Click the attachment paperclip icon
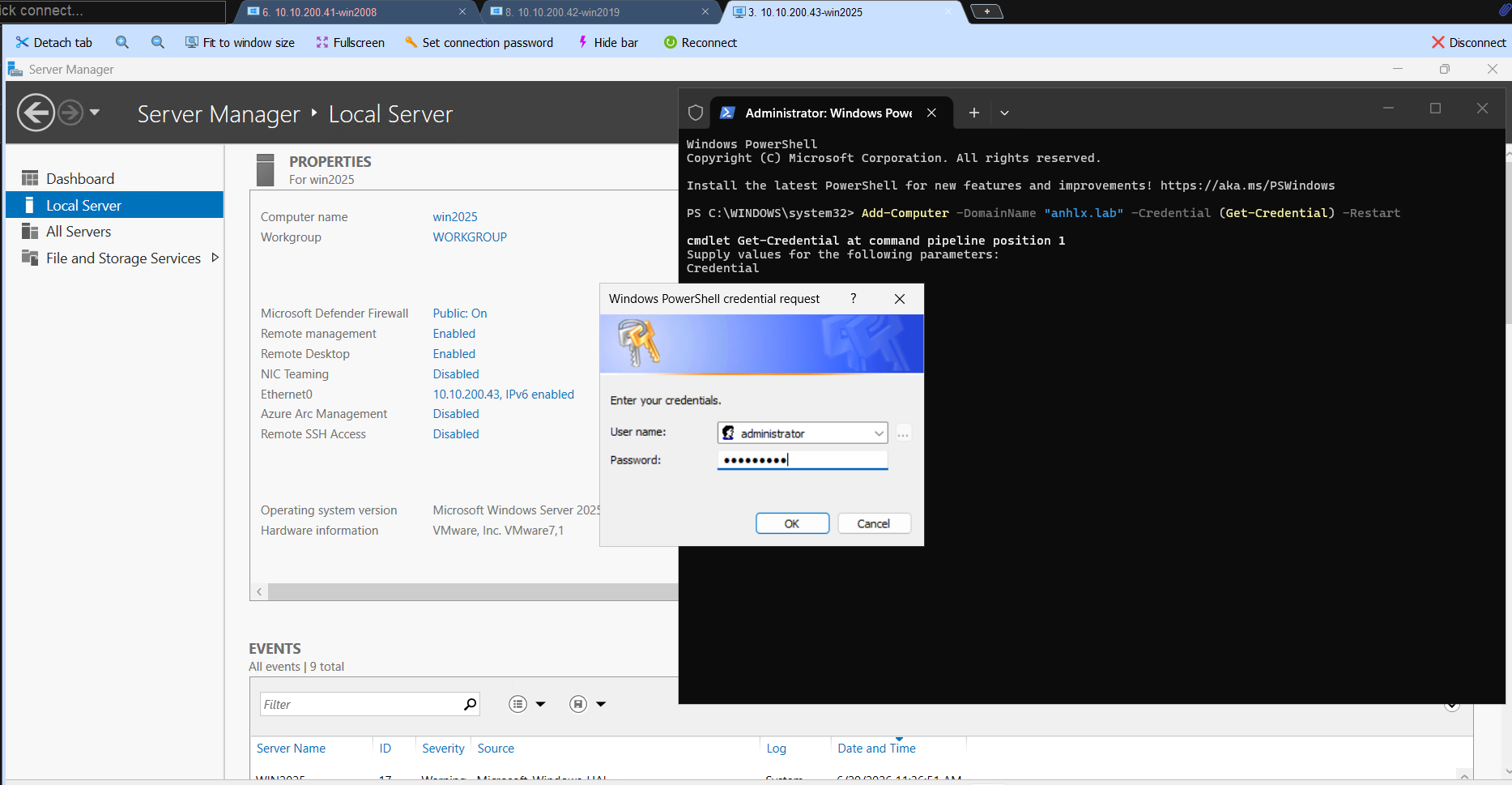 [x=1504, y=10]
